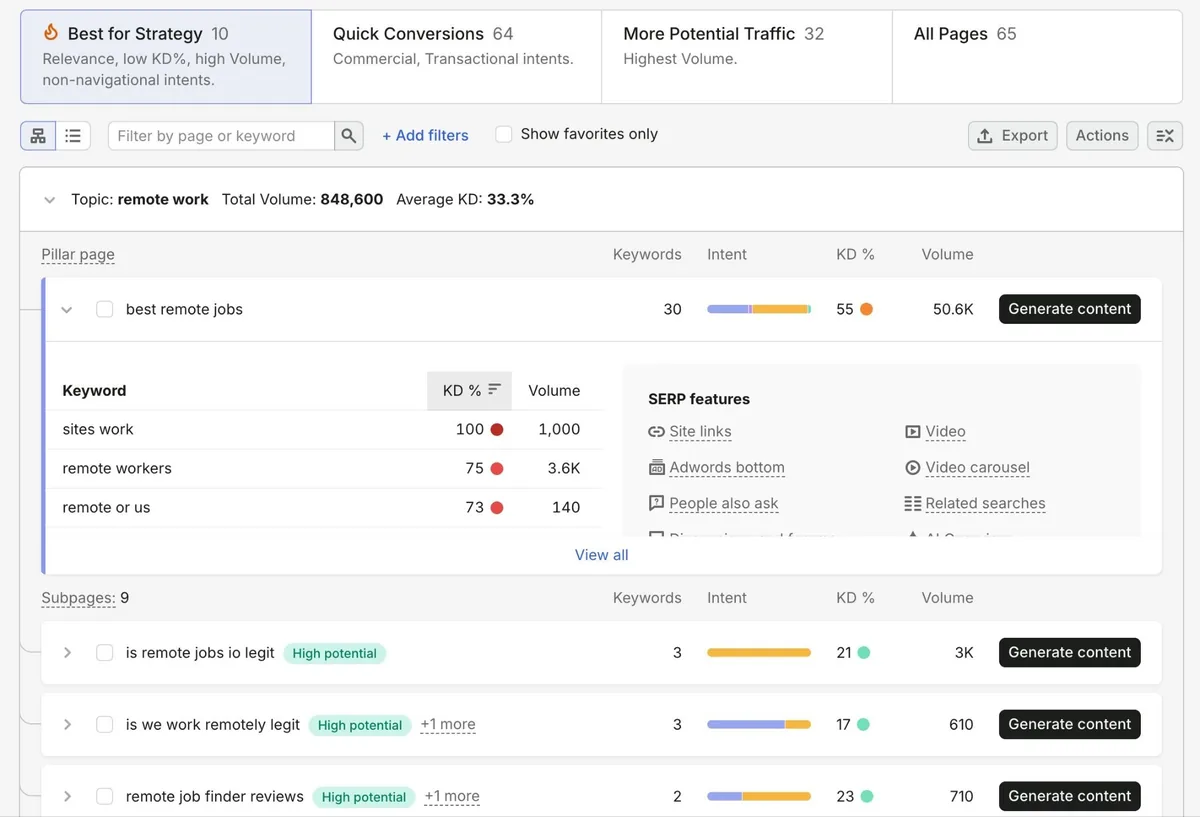Click red KD dot for sites work
The width and height of the screenshot is (1200, 817).
496,429
